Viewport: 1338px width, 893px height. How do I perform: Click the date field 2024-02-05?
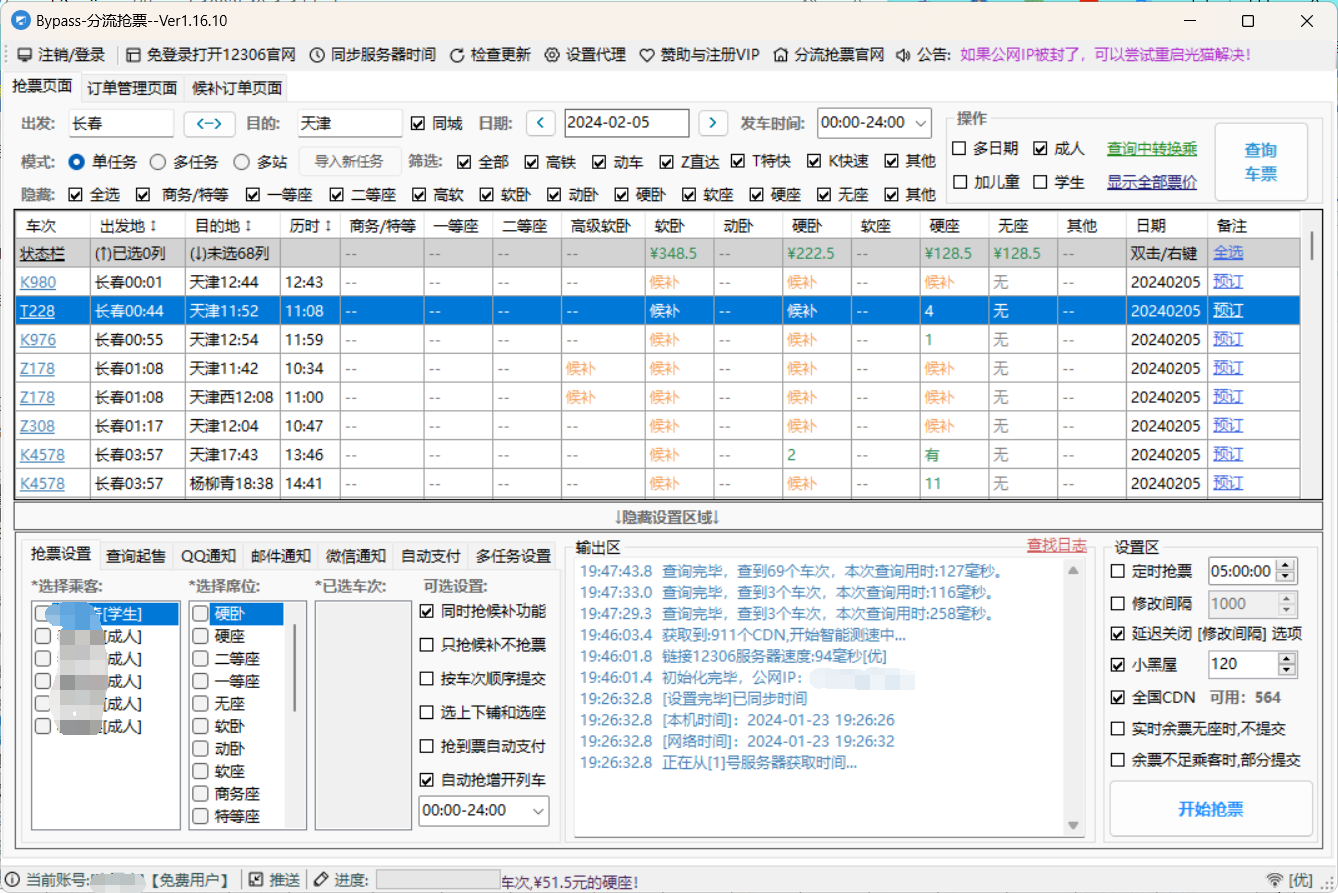pyautogui.click(x=627, y=123)
